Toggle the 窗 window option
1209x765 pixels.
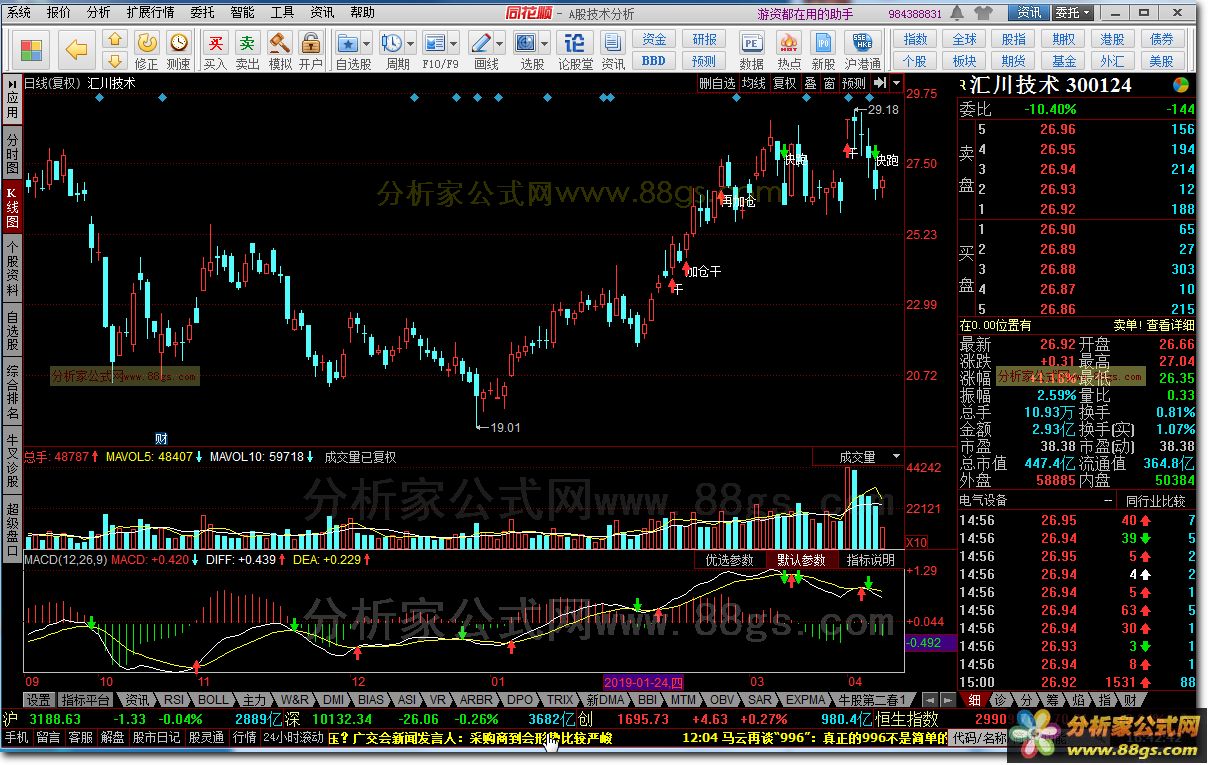pyautogui.click(x=829, y=84)
